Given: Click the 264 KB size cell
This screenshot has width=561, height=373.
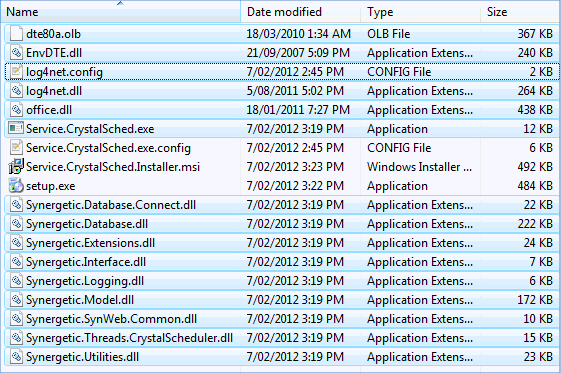Looking at the screenshot, I should point(535,91).
